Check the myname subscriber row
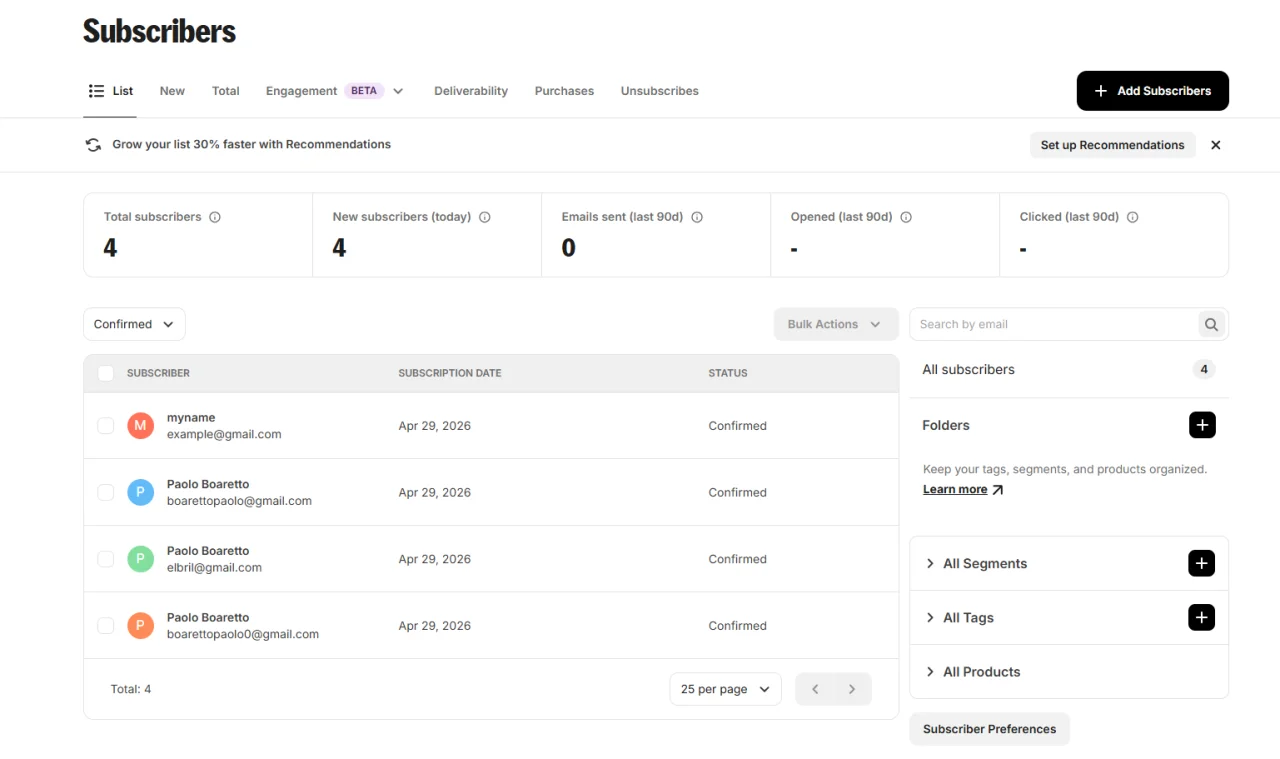 105,426
